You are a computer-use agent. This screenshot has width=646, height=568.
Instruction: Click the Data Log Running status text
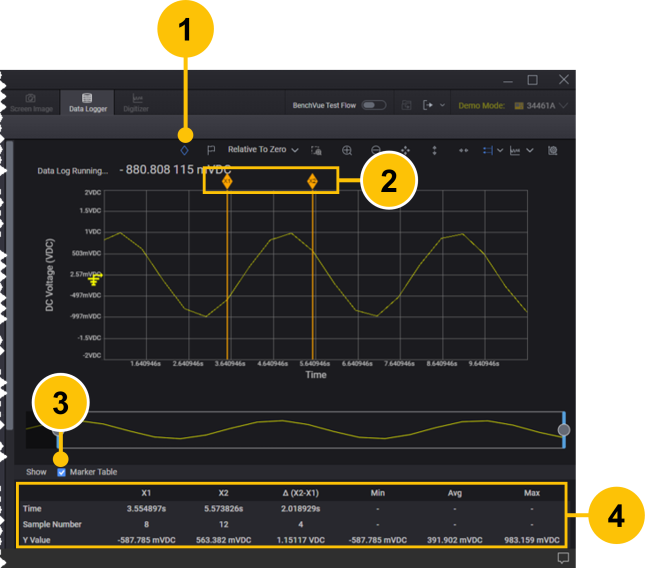(73, 171)
